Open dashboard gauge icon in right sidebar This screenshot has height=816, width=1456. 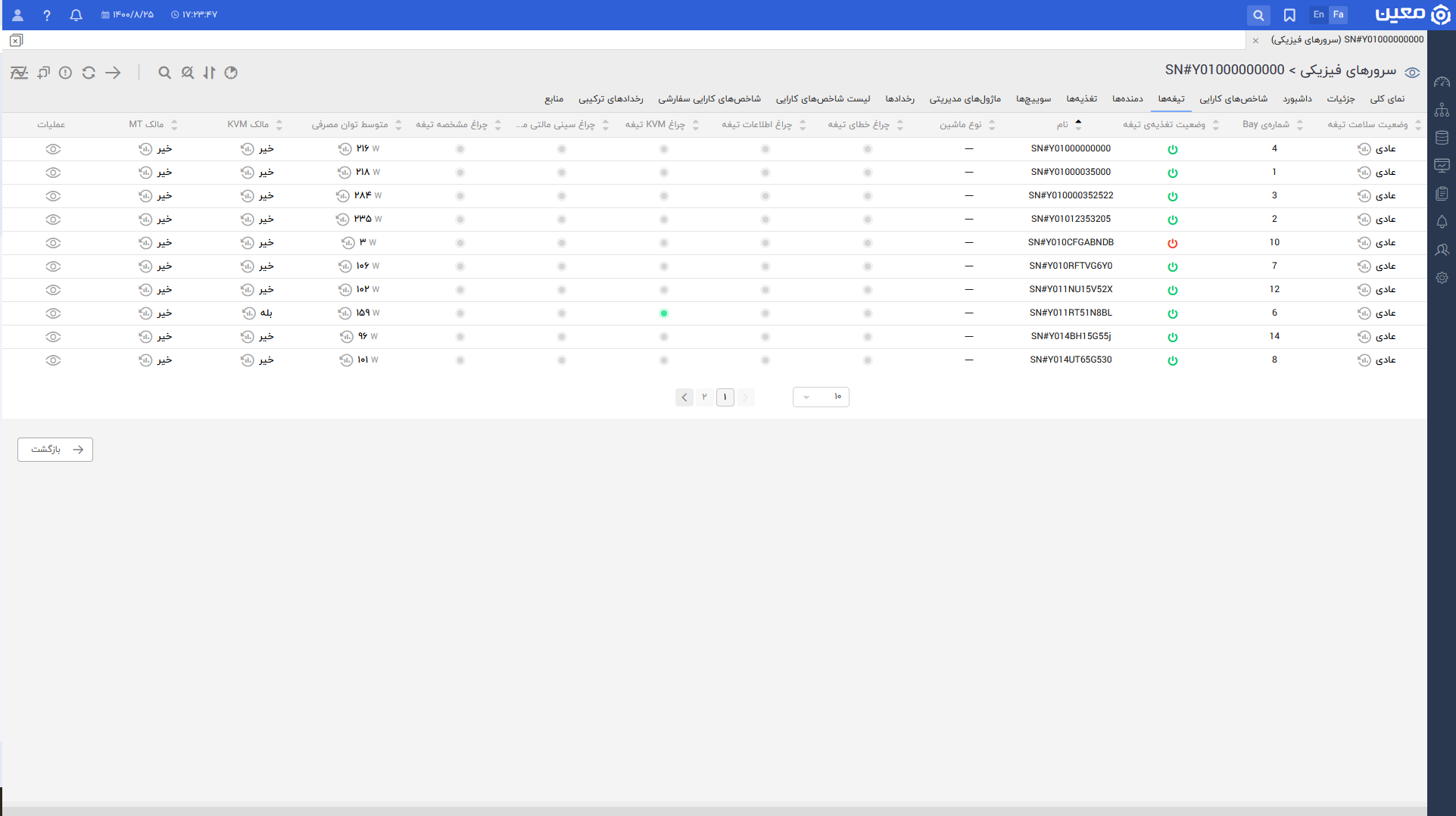click(x=1442, y=82)
